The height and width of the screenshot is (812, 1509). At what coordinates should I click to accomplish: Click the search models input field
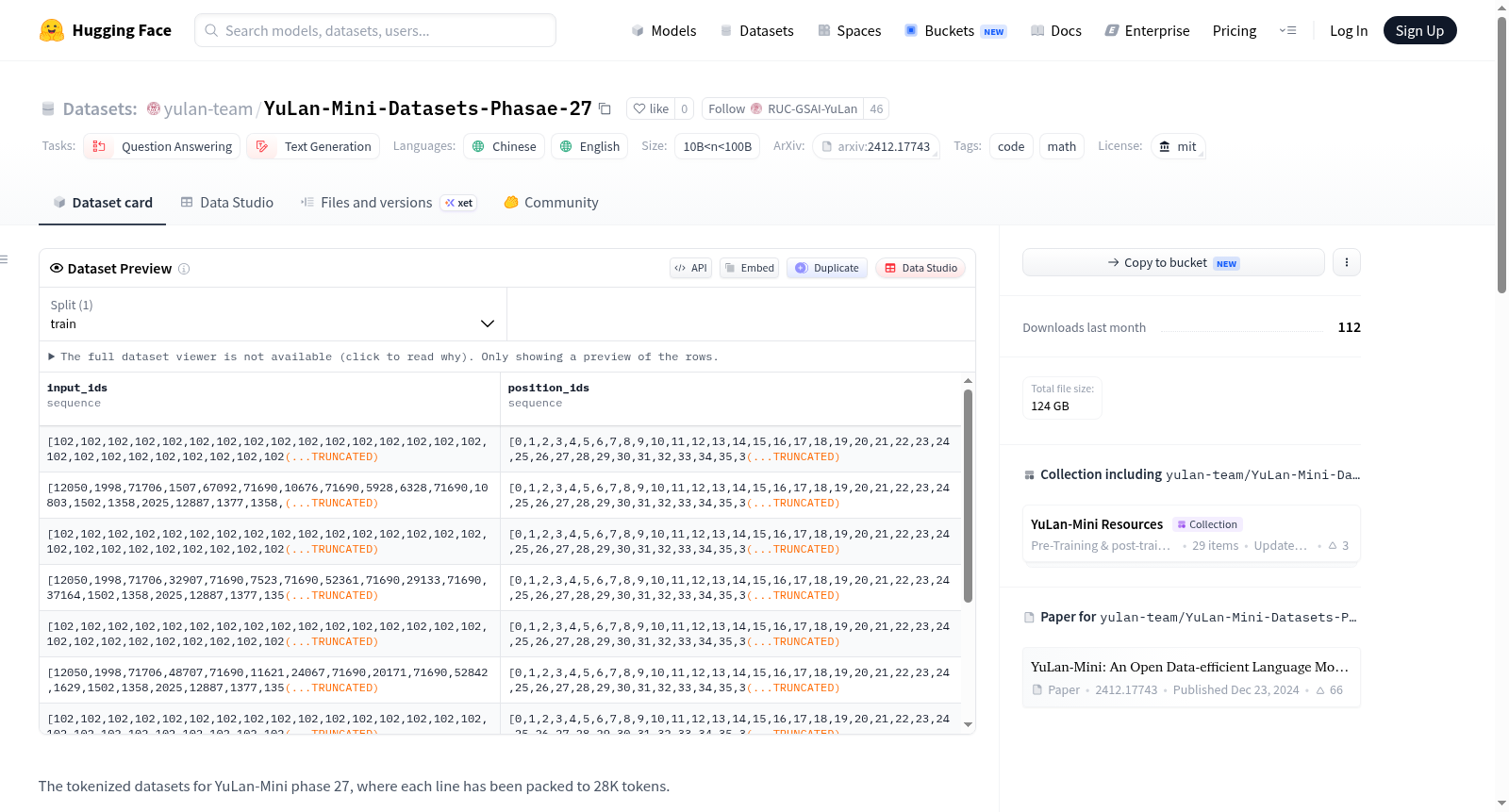pyautogui.click(x=375, y=30)
